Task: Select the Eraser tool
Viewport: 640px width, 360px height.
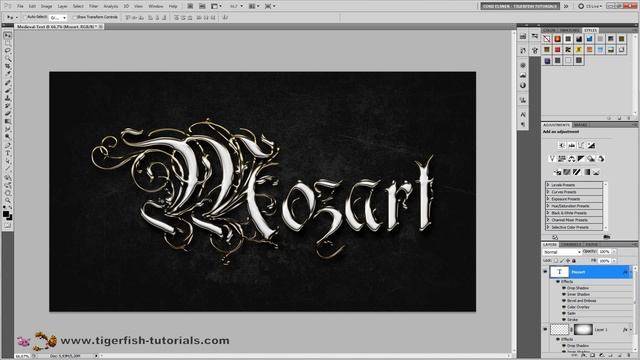Action: click(x=7, y=113)
